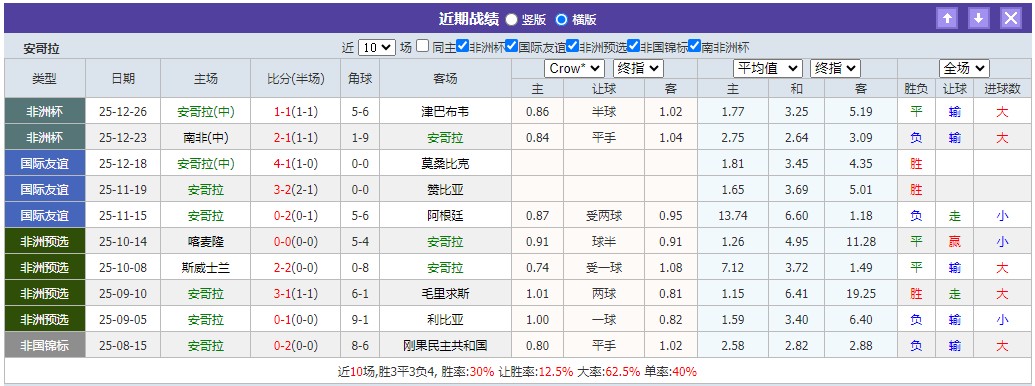
Task: Click the 日期 column header
Action: click(123, 79)
